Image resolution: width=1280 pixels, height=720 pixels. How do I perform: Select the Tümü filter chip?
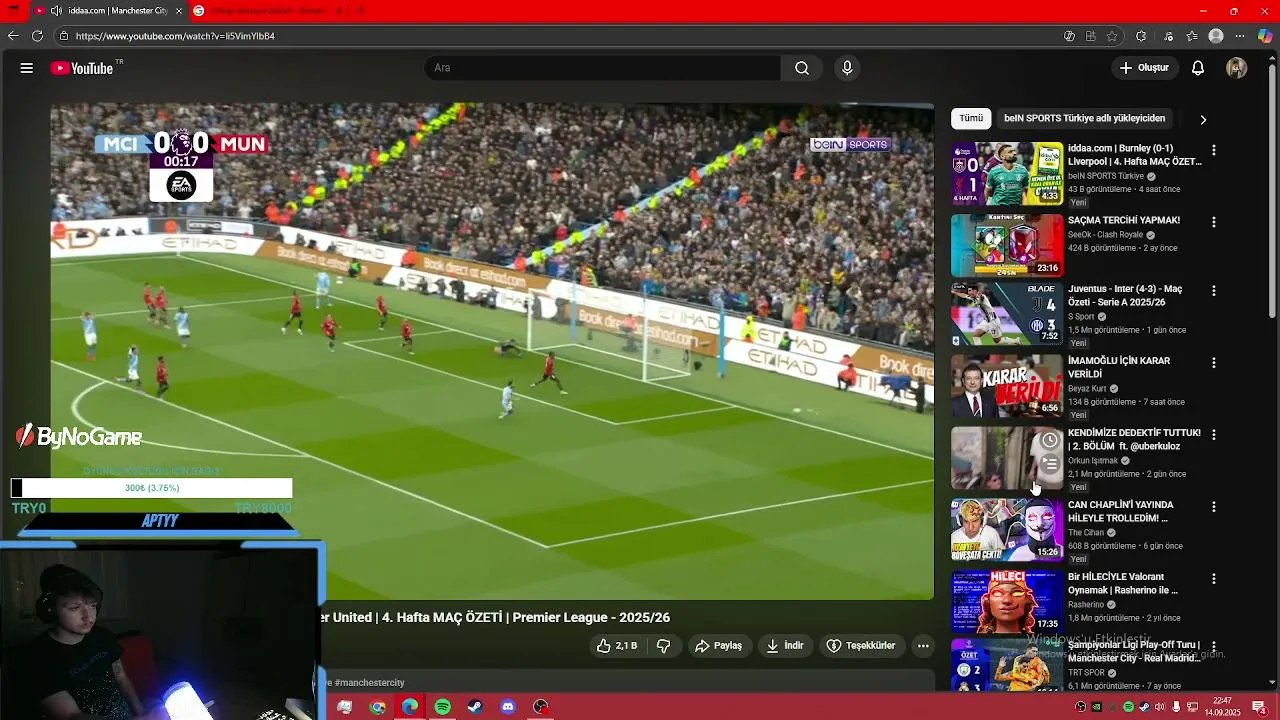(x=971, y=118)
